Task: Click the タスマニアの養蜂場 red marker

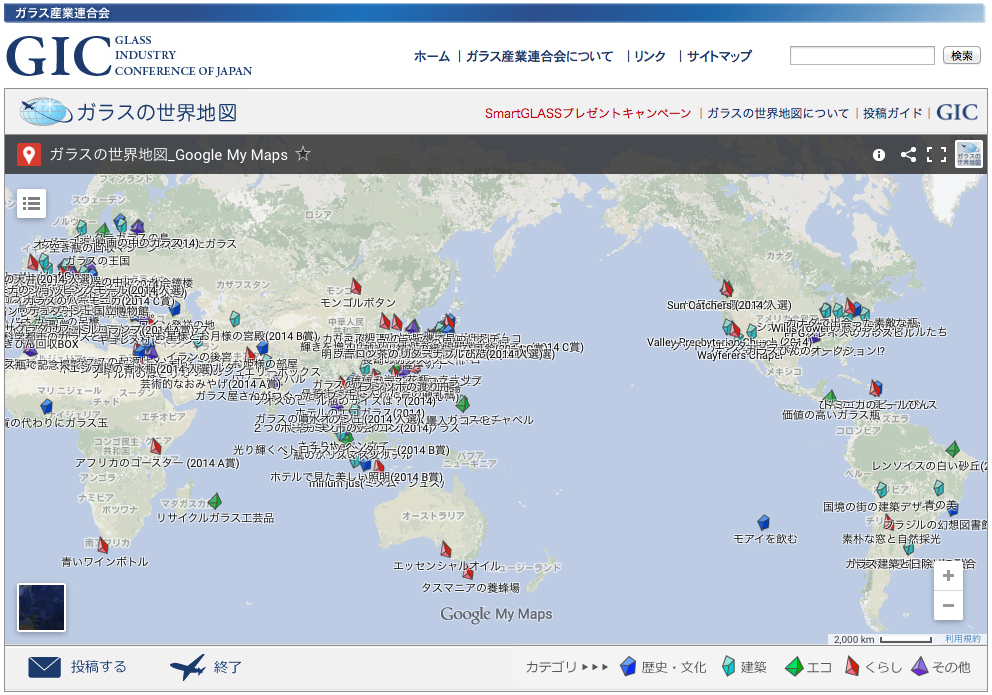Action: [468, 572]
